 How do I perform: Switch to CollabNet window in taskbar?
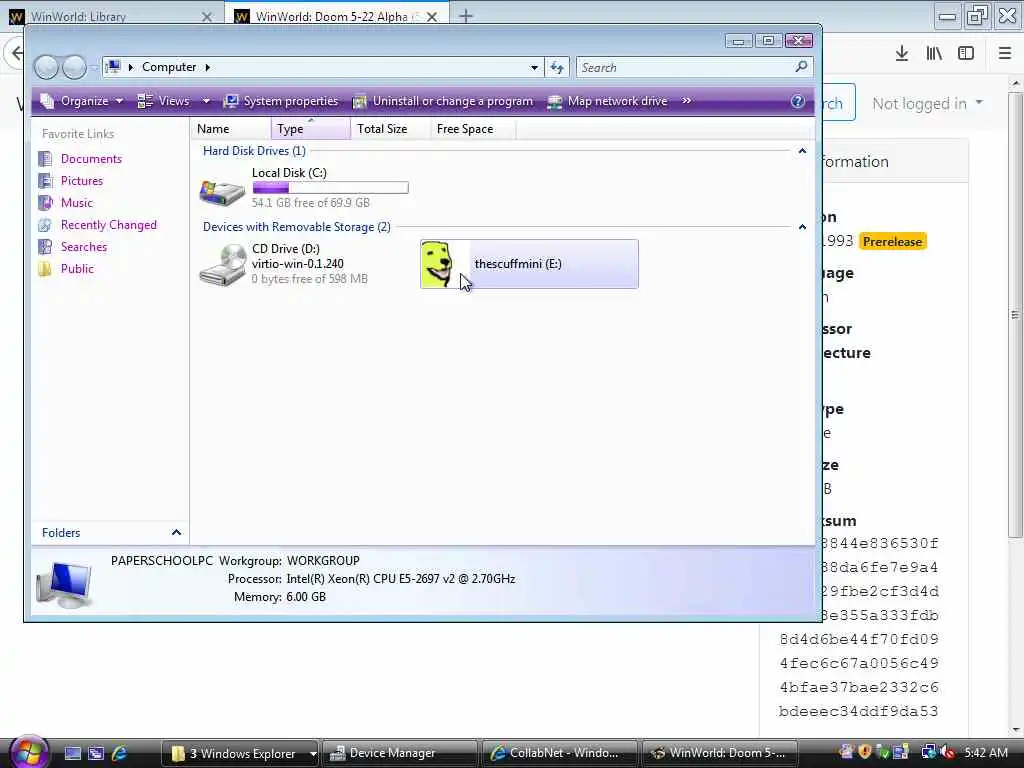point(559,754)
